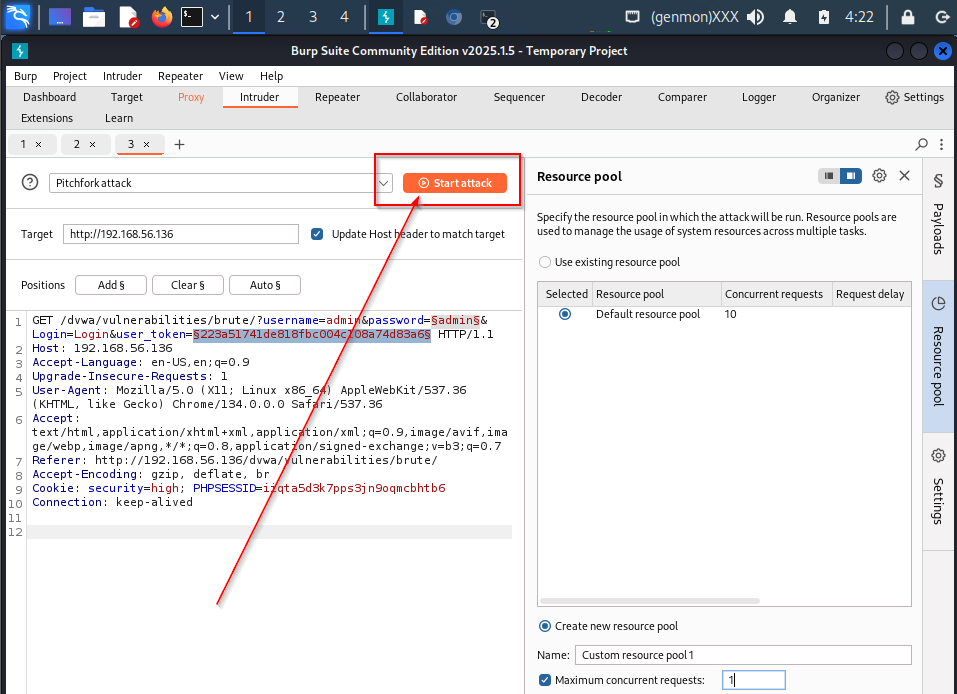957x694 pixels.
Task: Select Use existing resource pool radio
Action: 544,262
